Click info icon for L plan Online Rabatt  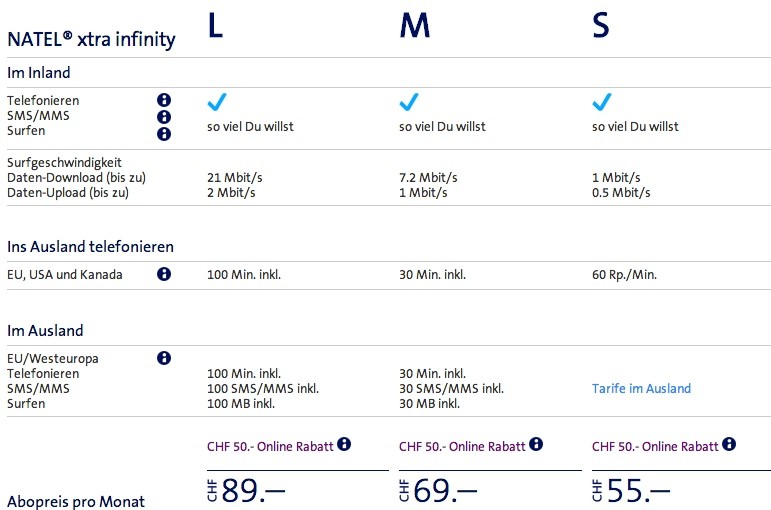coord(344,444)
